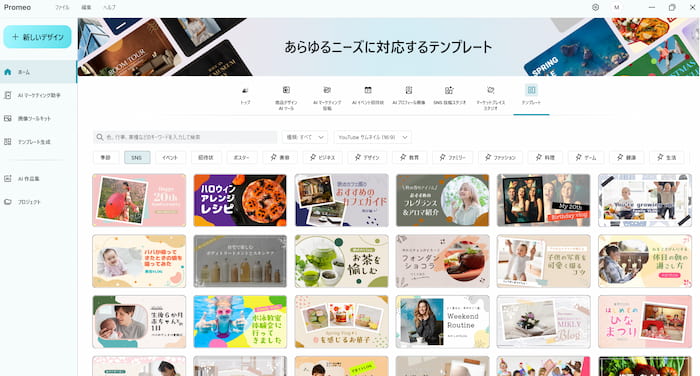Open the はじめてのひなまつり template
This screenshot has width=700, height=376.
coord(645,322)
